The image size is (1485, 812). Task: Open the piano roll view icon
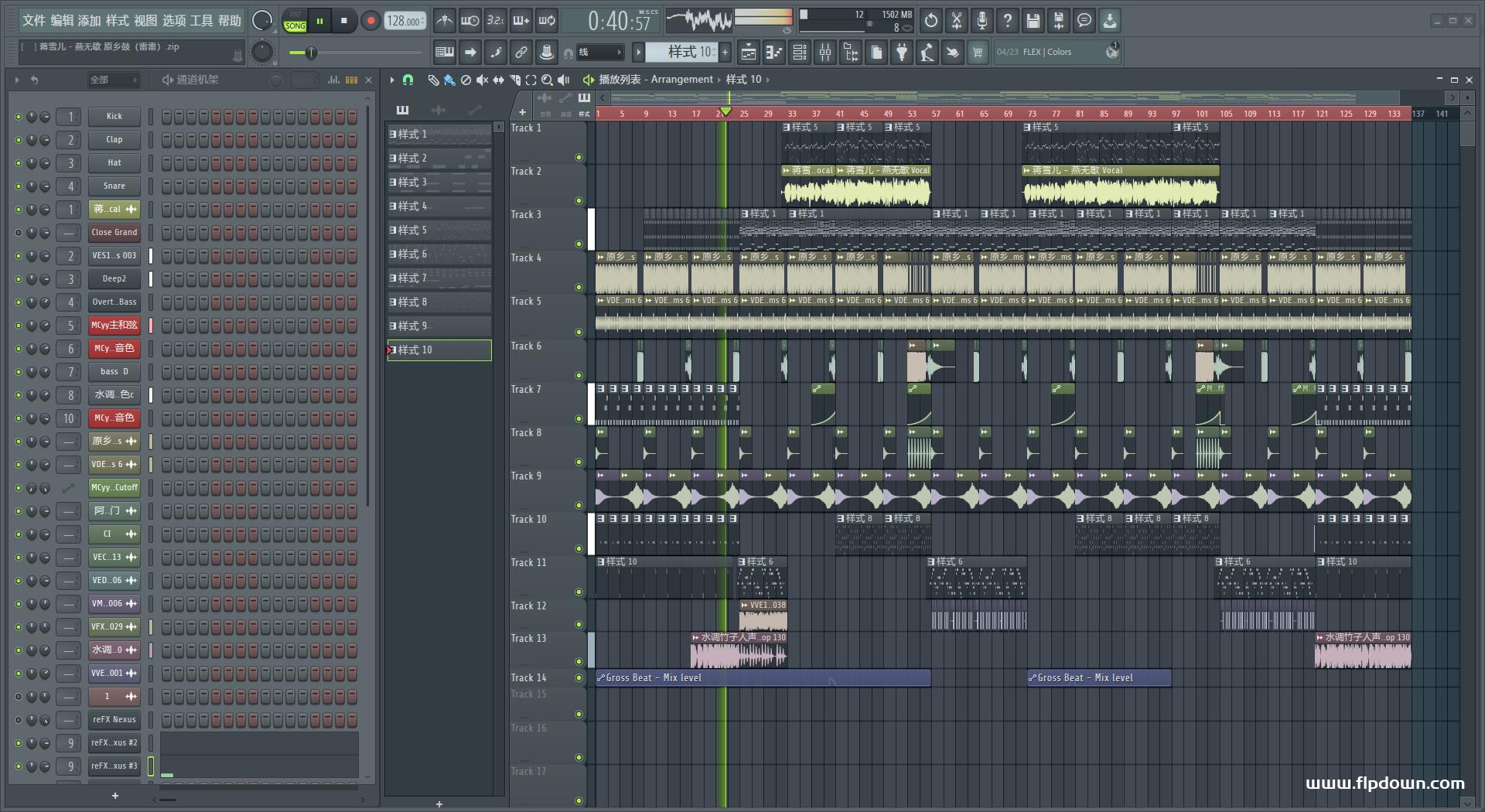pyautogui.click(x=773, y=53)
